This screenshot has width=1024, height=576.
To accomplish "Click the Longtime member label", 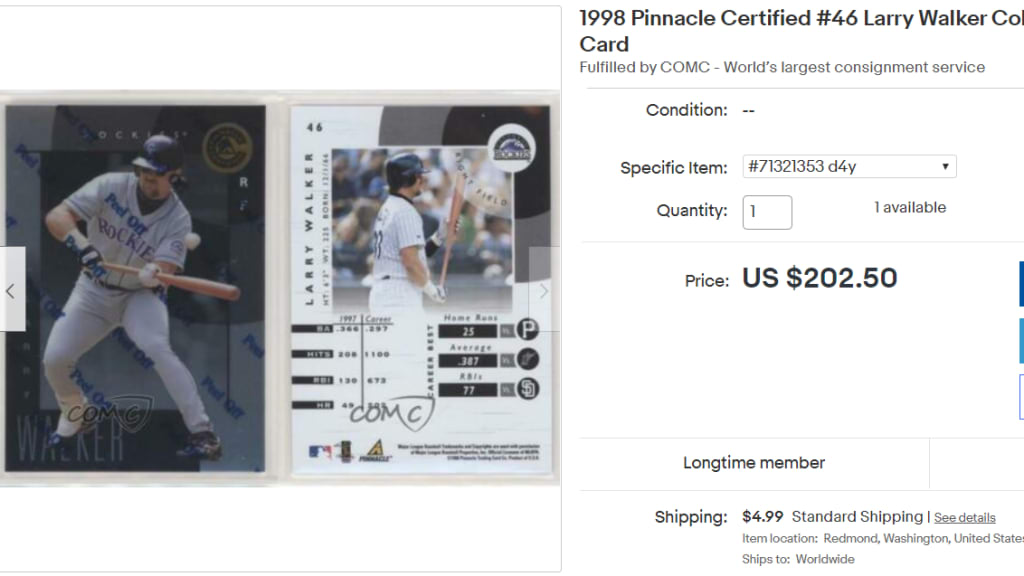I will point(754,463).
